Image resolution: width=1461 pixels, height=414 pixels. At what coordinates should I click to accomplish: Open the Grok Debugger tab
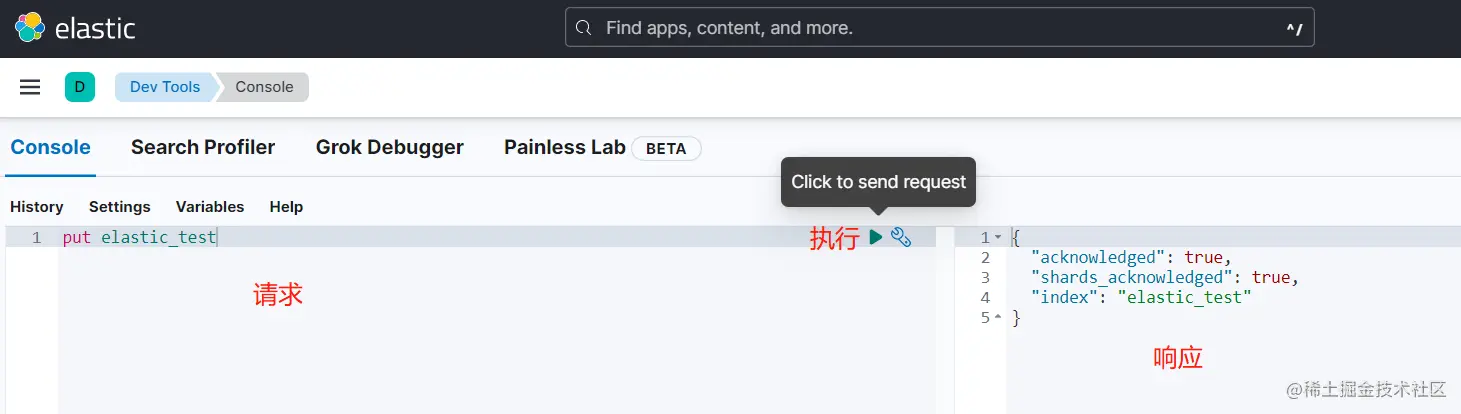pos(389,147)
